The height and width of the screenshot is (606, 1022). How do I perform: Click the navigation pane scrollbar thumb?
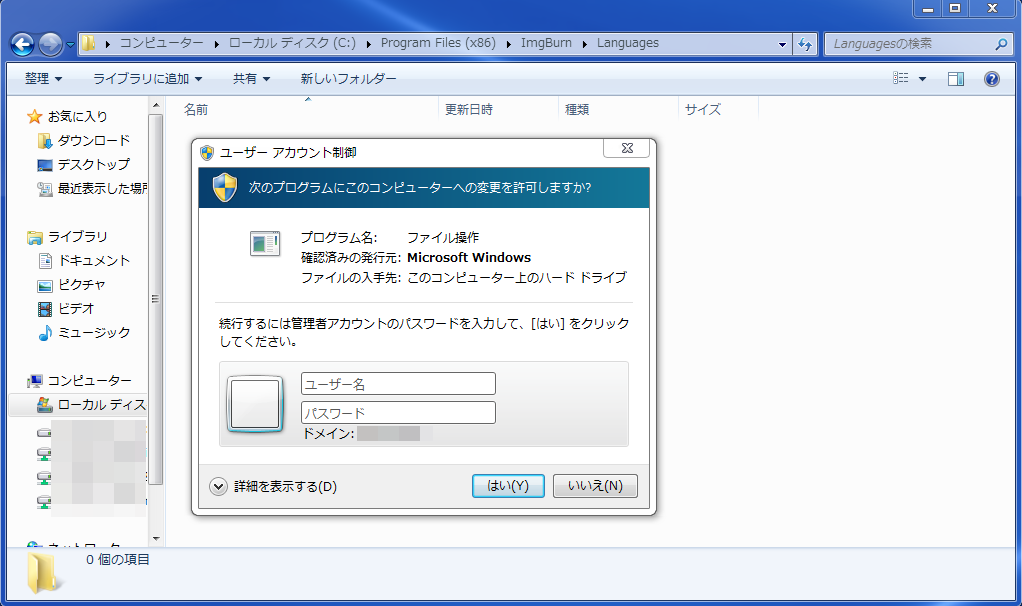point(156,299)
